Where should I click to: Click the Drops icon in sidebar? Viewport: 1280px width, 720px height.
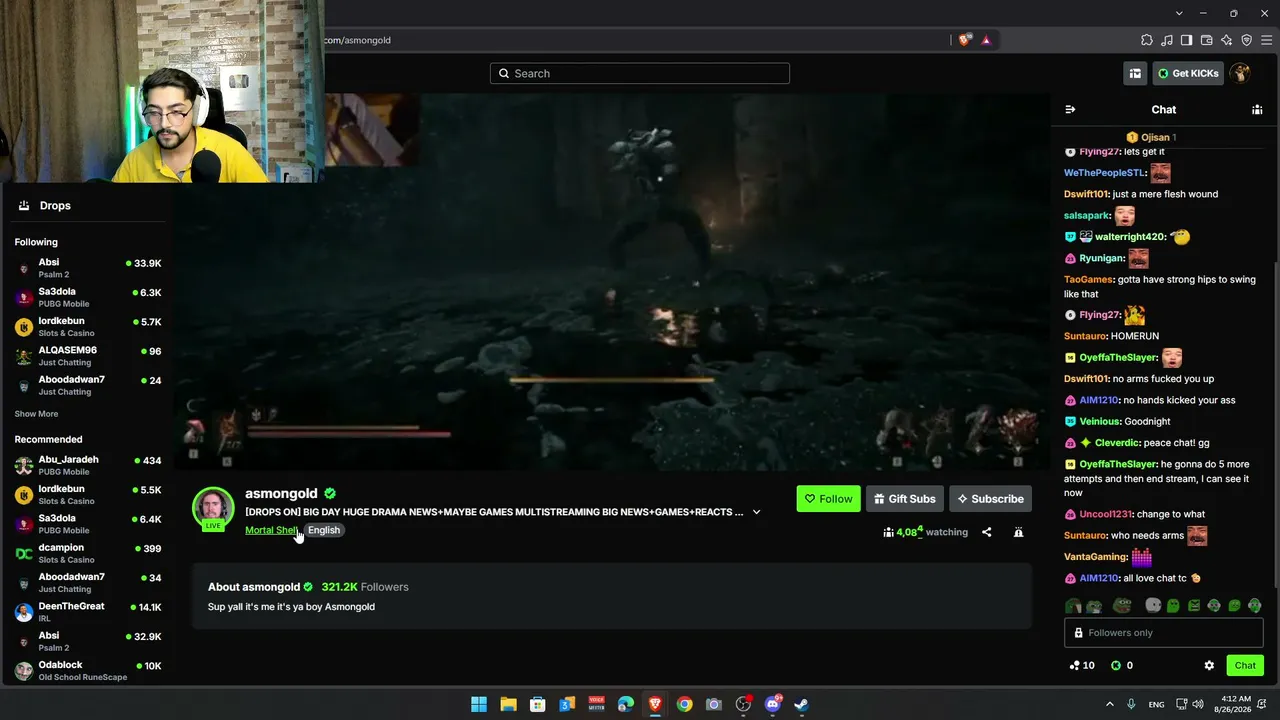pyautogui.click(x=24, y=205)
